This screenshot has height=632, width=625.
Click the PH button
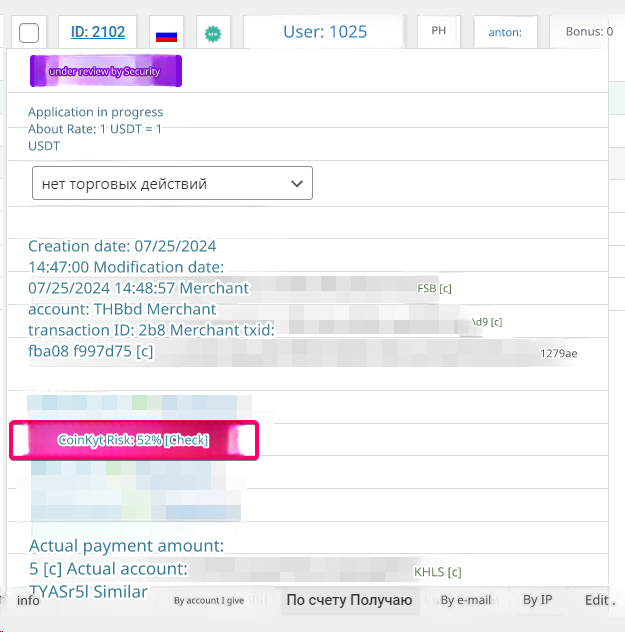click(x=438, y=32)
